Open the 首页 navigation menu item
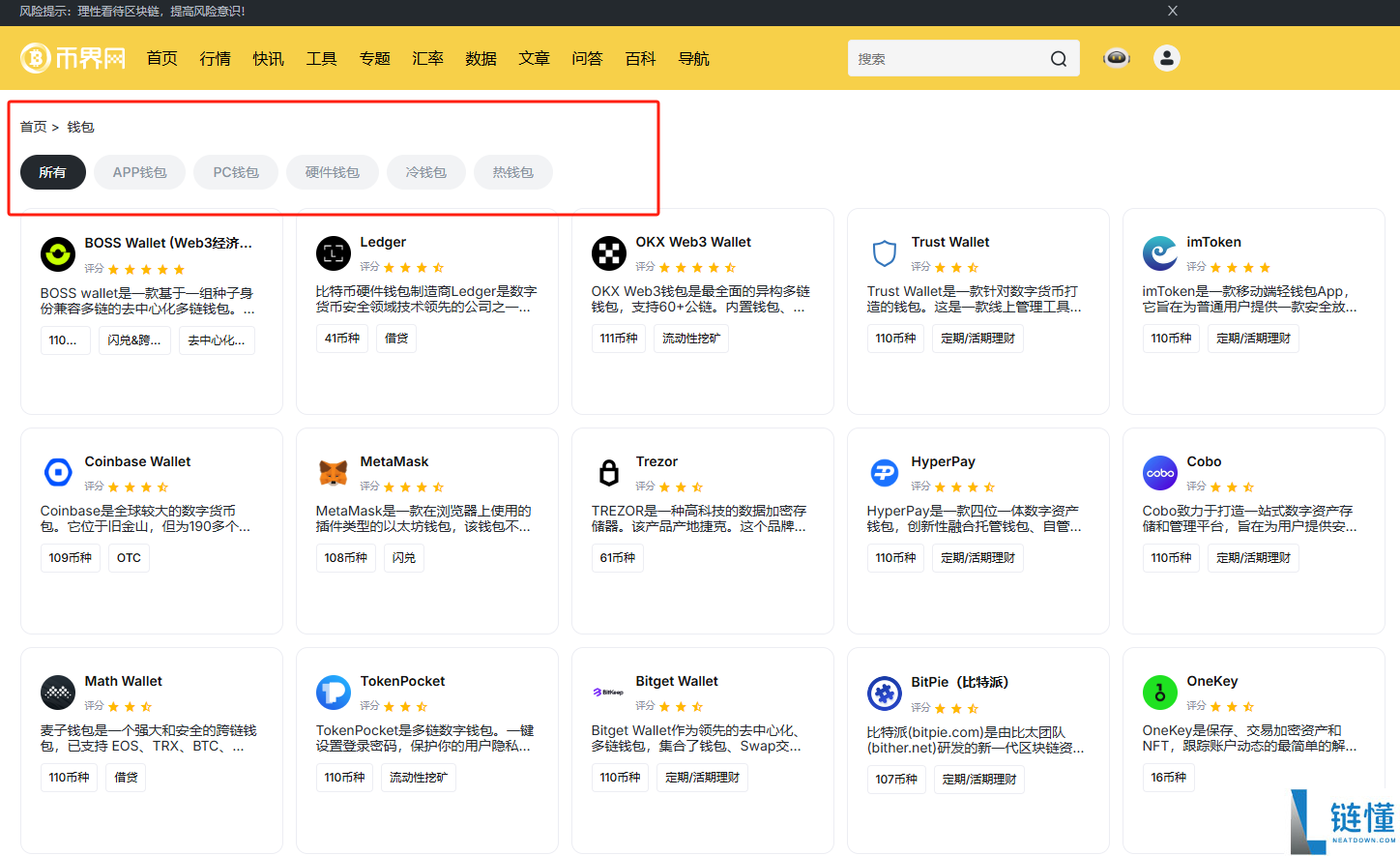Screen dimensions: 1400x856 162,59
